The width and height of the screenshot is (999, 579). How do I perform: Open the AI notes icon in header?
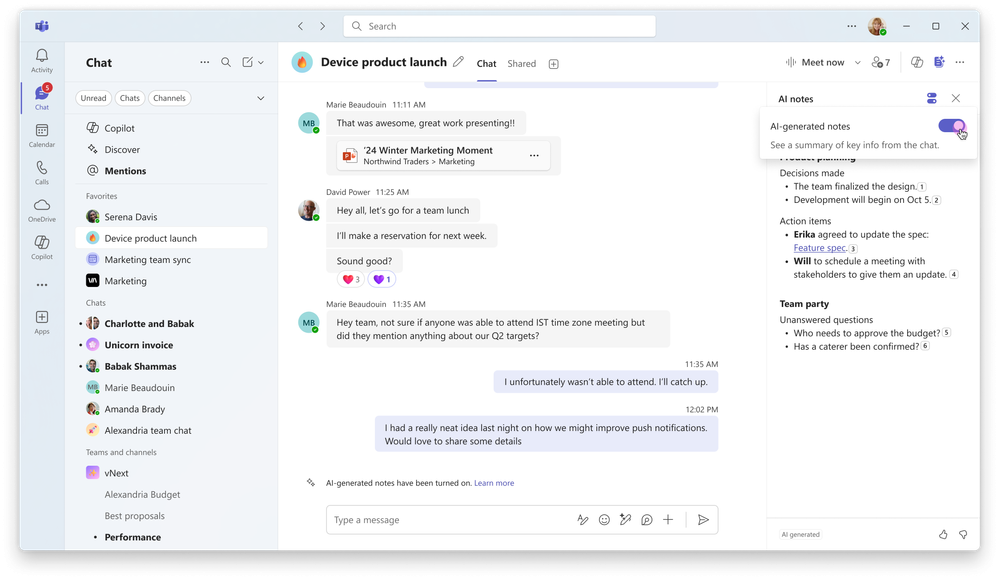[x=939, y=62]
